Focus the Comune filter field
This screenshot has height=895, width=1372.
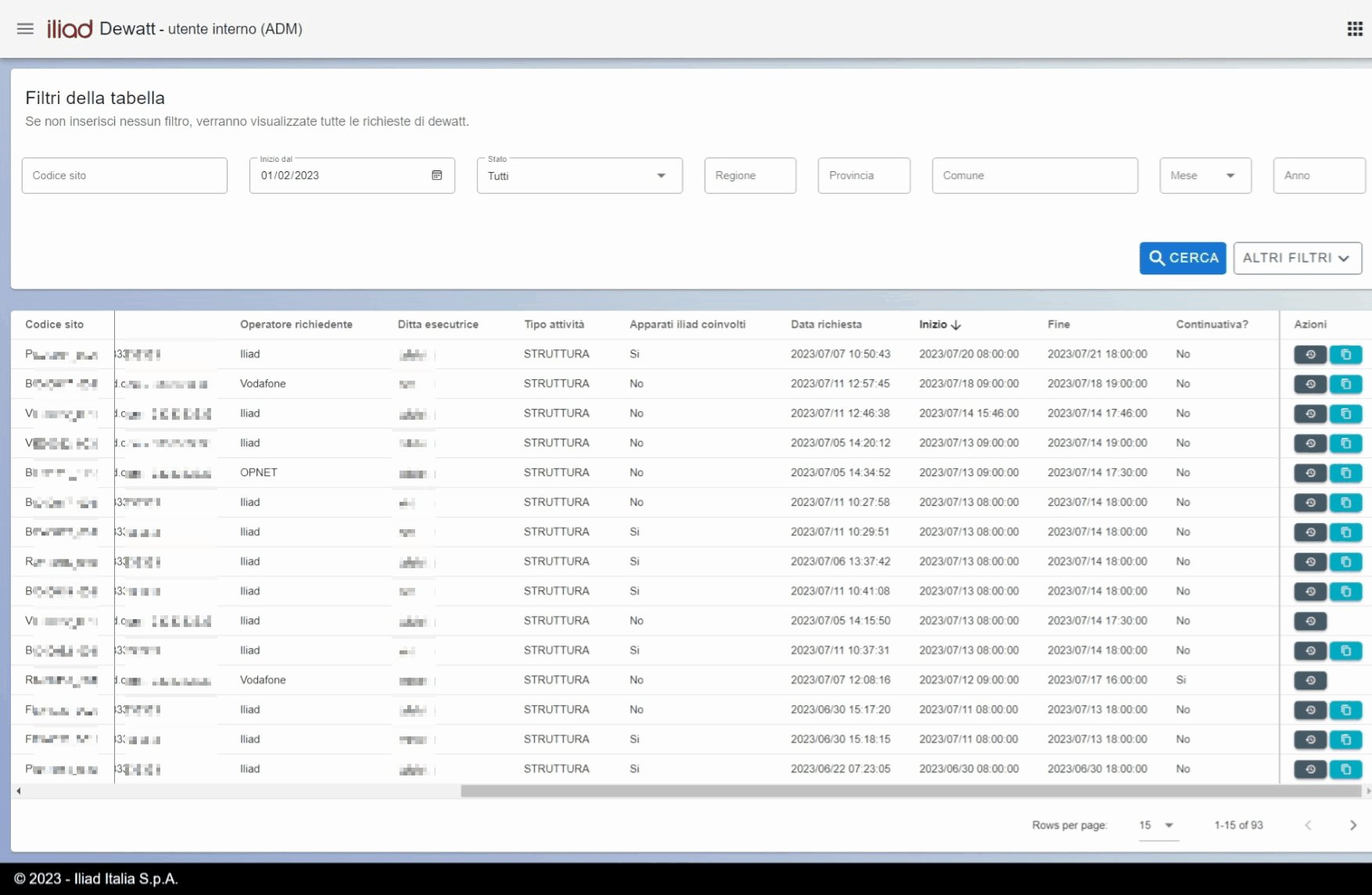coord(1034,176)
